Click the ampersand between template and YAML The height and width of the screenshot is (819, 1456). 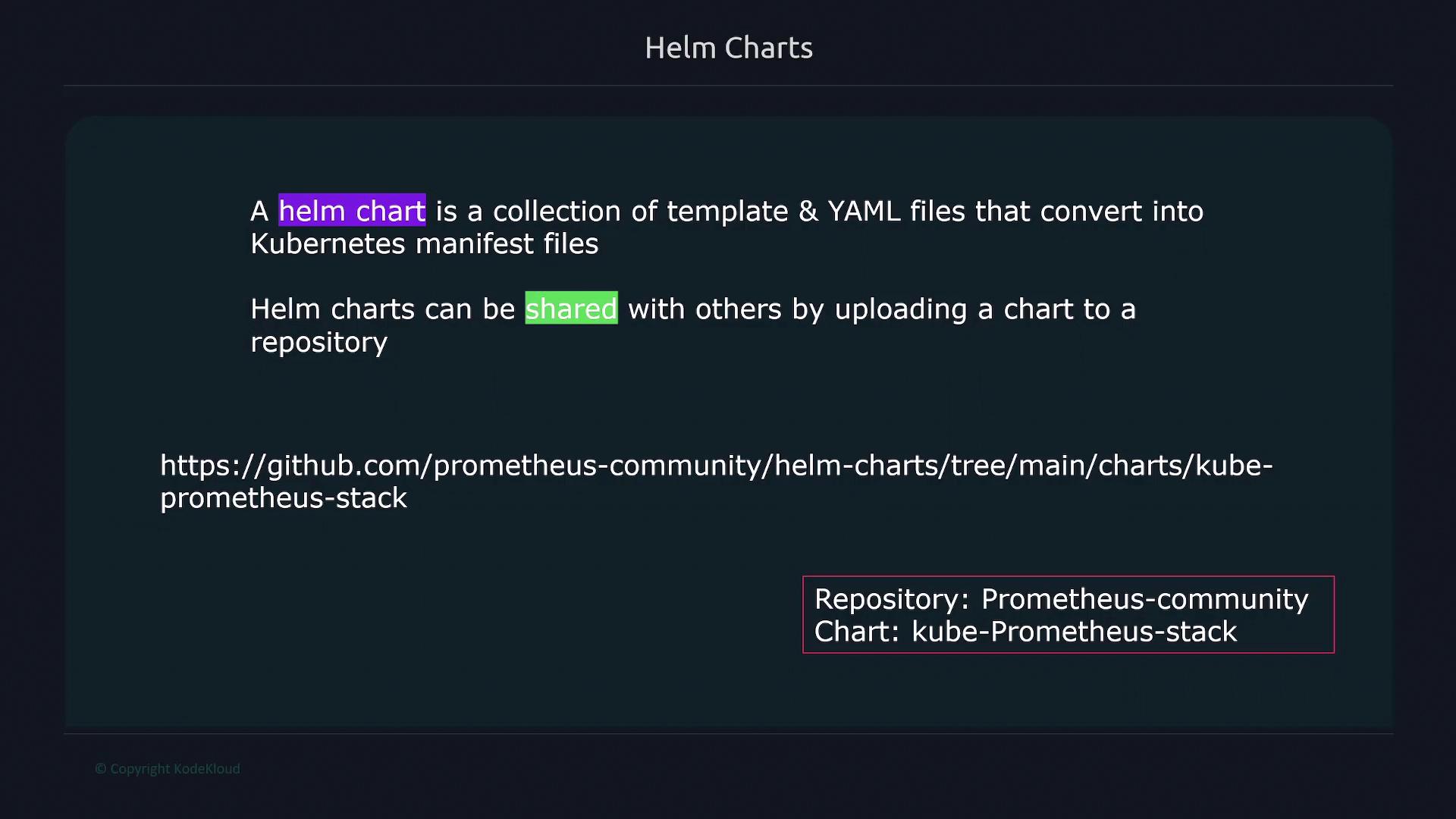coord(808,211)
